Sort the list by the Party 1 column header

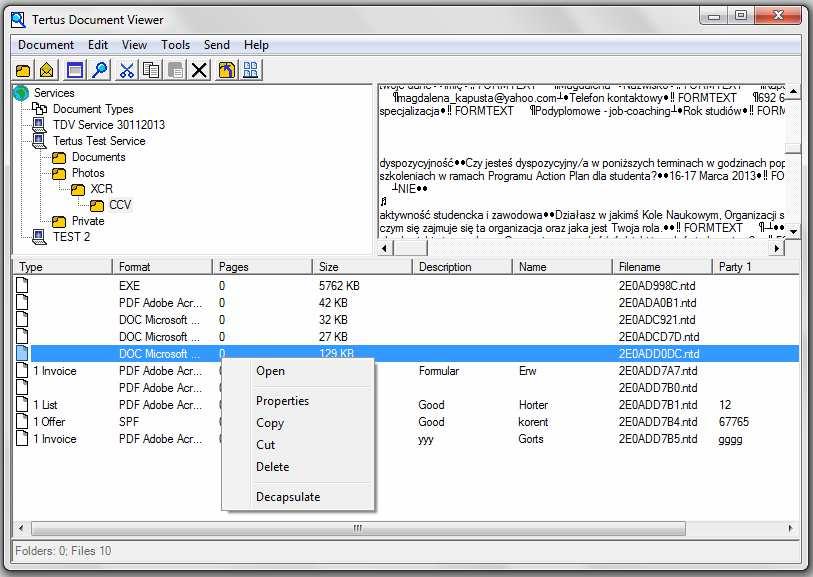click(x=756, y=267)
